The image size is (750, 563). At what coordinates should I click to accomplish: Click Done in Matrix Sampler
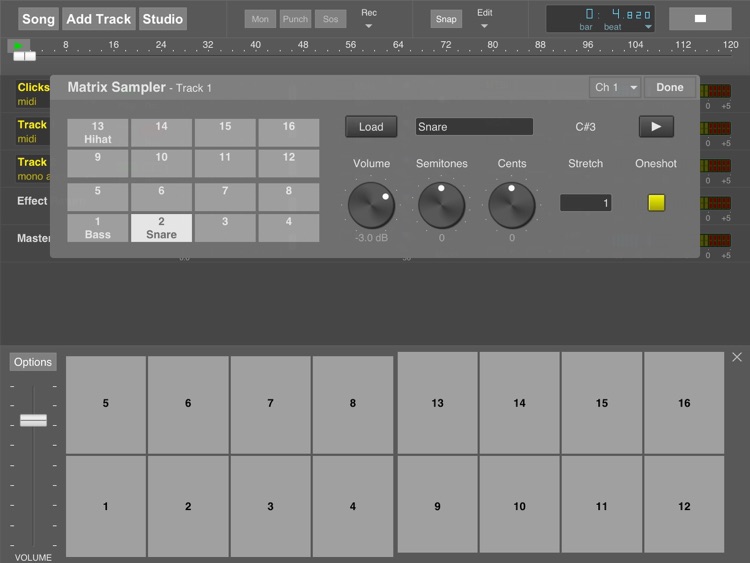click(670, 88)
